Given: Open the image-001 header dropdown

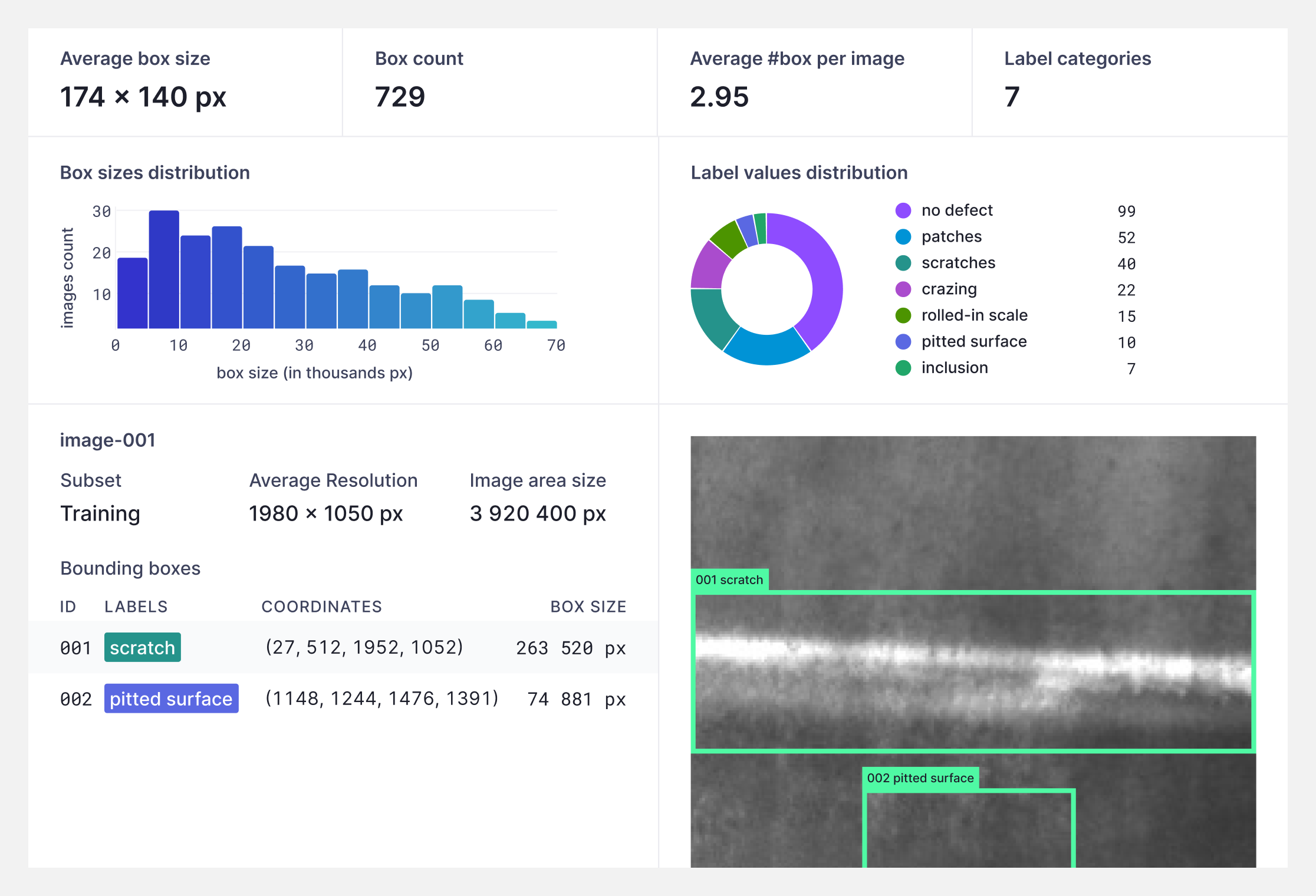Looking at the screenshot, I should [x=108, y=440].
